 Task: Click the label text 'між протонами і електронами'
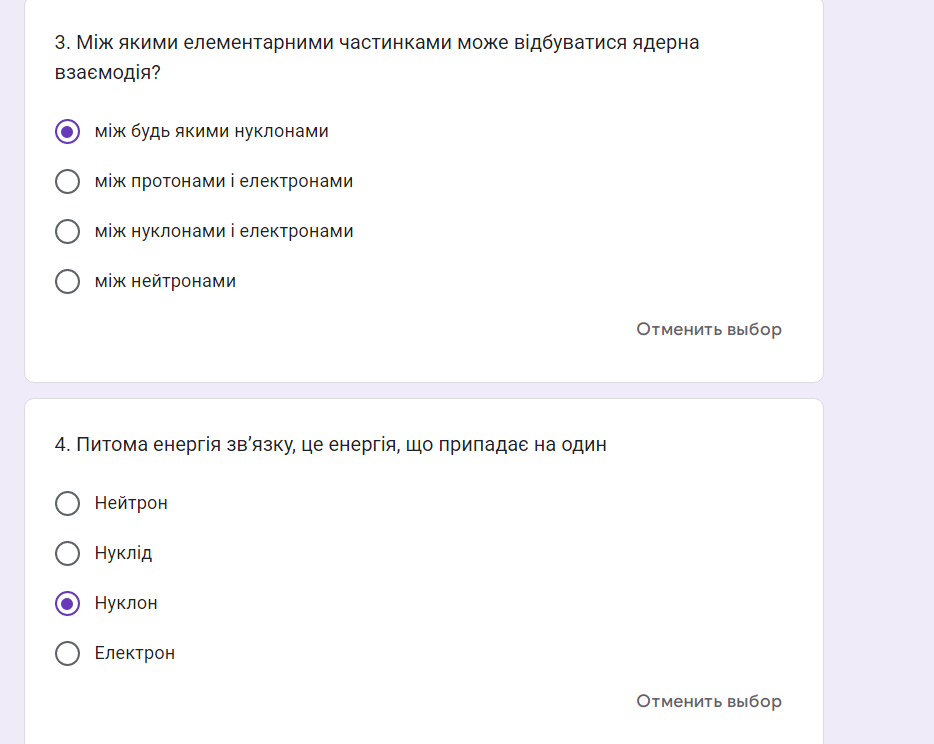224,181
